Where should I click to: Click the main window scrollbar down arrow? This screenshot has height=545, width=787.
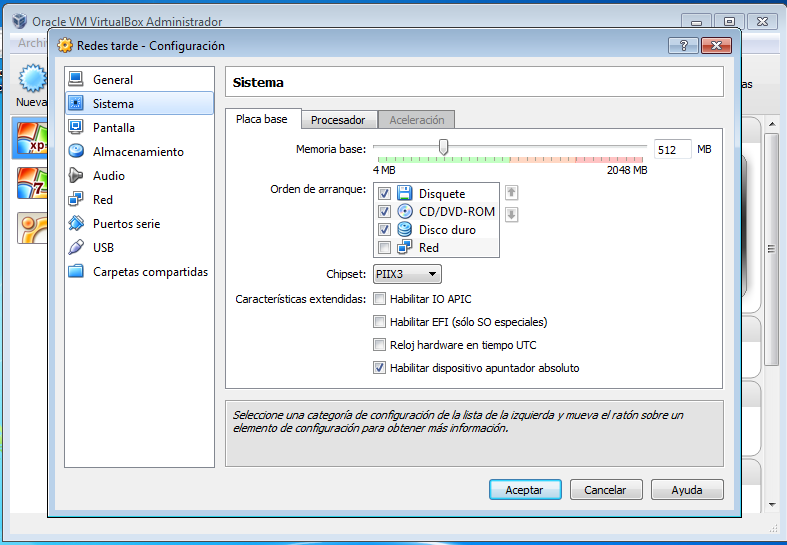click(772, 505)
